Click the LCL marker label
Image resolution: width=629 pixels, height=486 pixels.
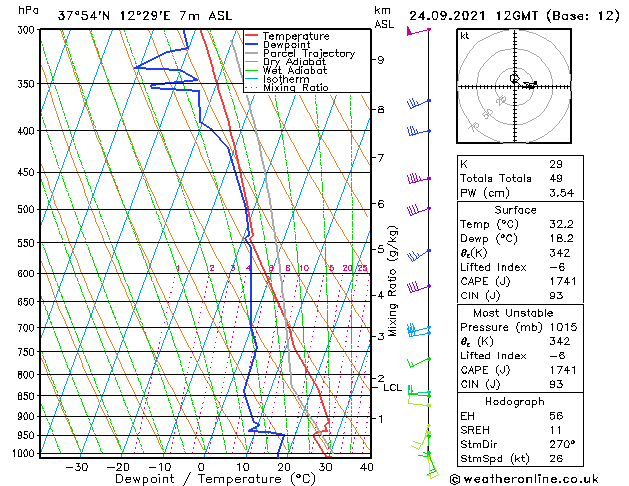tap(392, 388)
